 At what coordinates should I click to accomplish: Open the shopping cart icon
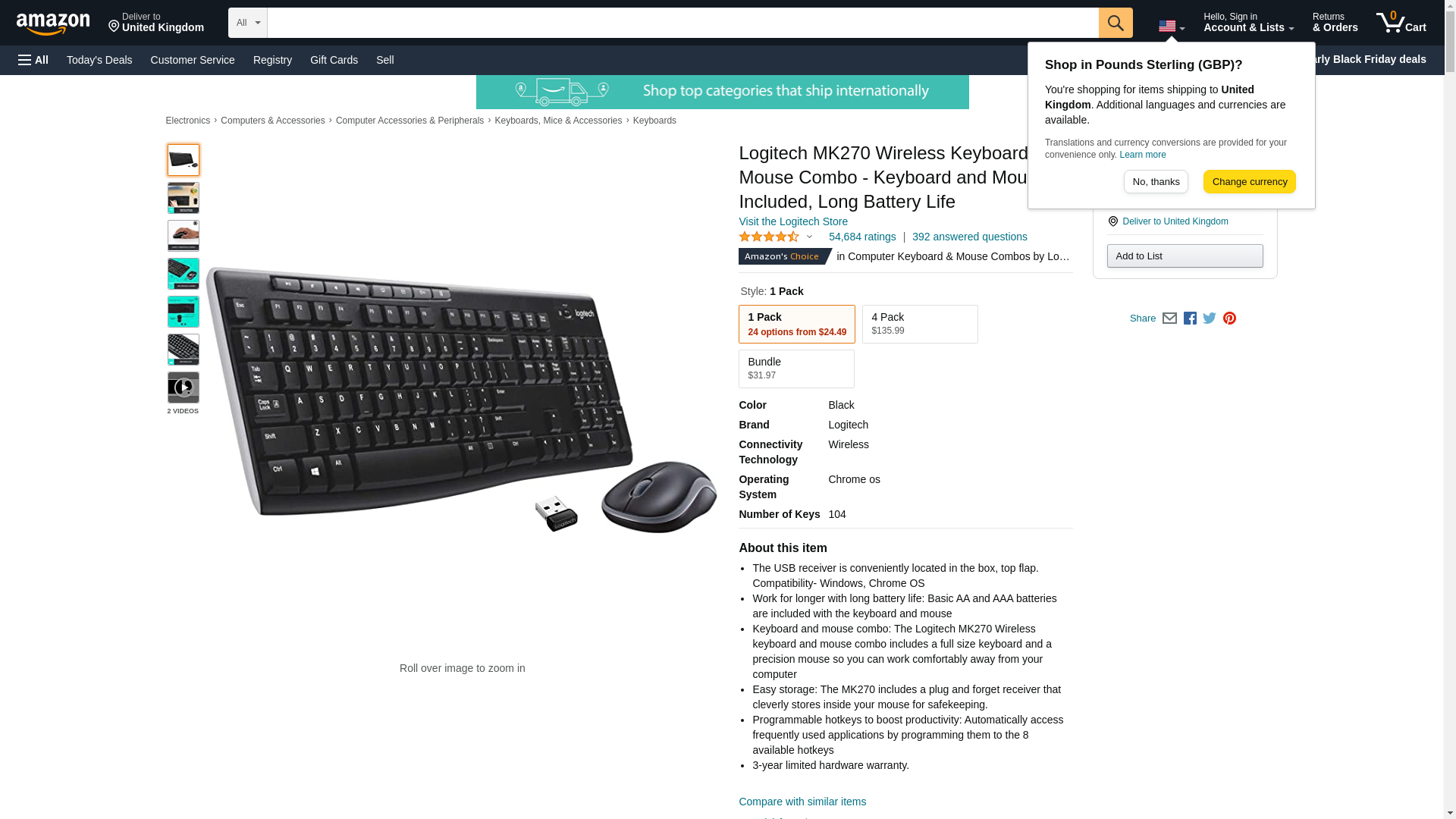tap(1401, 23)
